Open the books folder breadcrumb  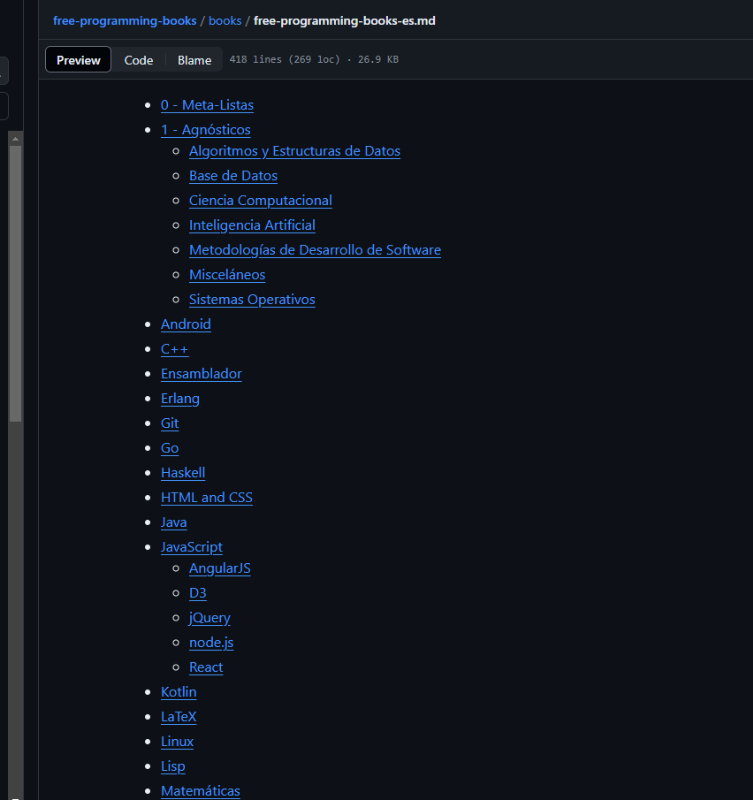tap(224, 20)
